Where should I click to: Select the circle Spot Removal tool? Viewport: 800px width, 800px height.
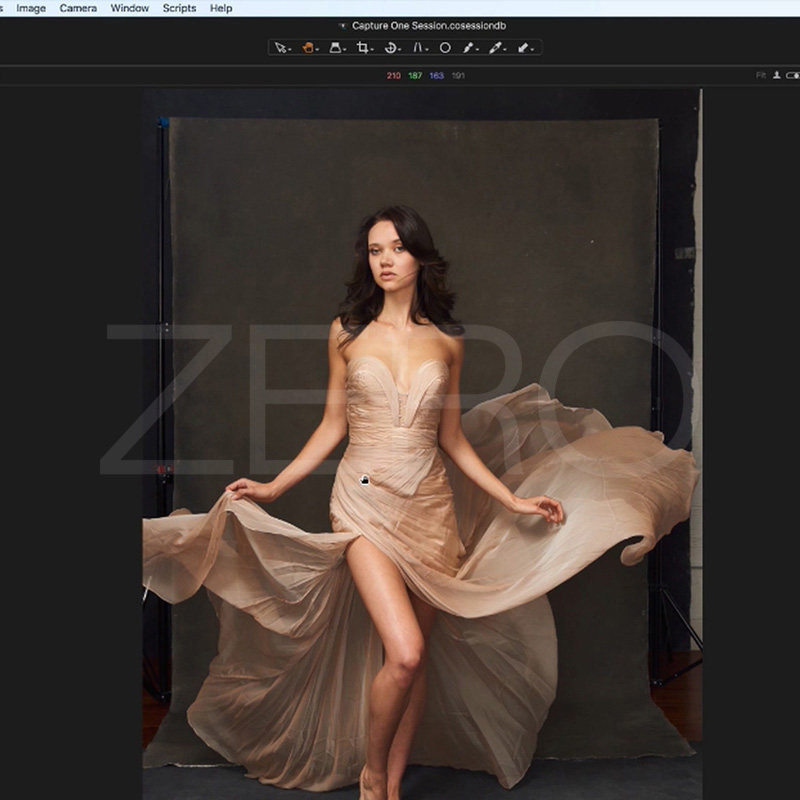click(445, 47)
